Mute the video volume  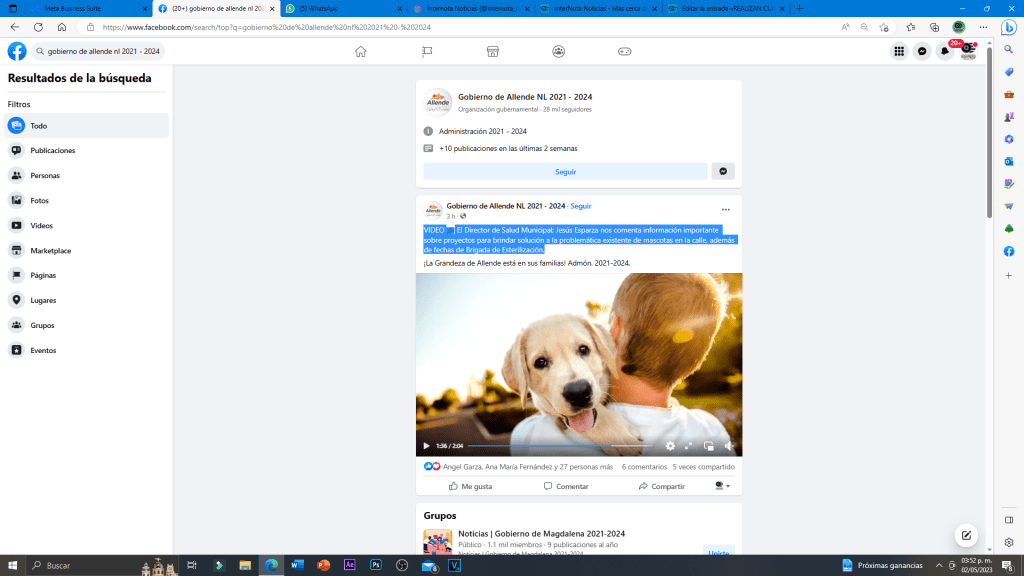click(728, 446)
